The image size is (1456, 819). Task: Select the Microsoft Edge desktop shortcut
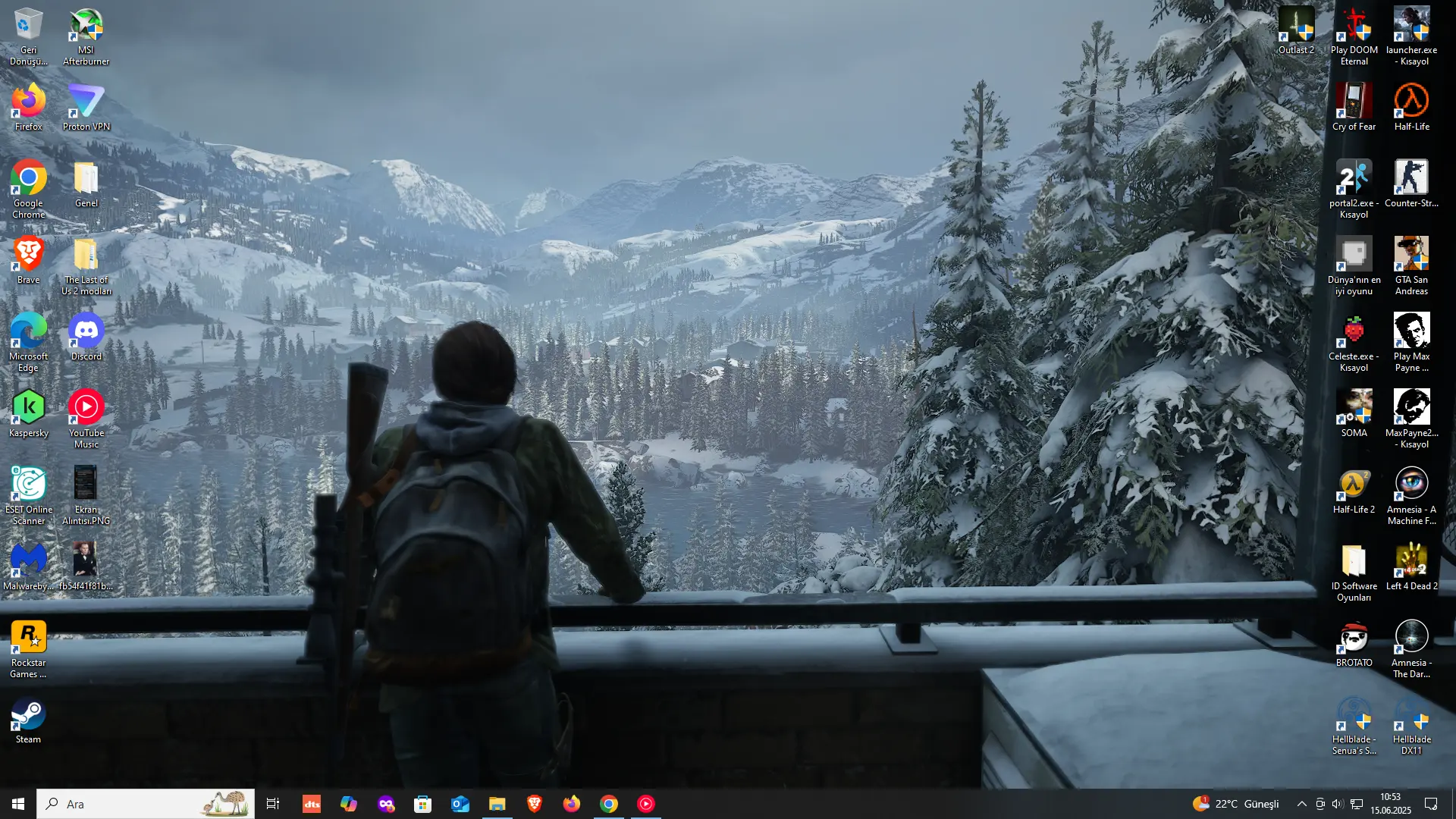[28, 342]
